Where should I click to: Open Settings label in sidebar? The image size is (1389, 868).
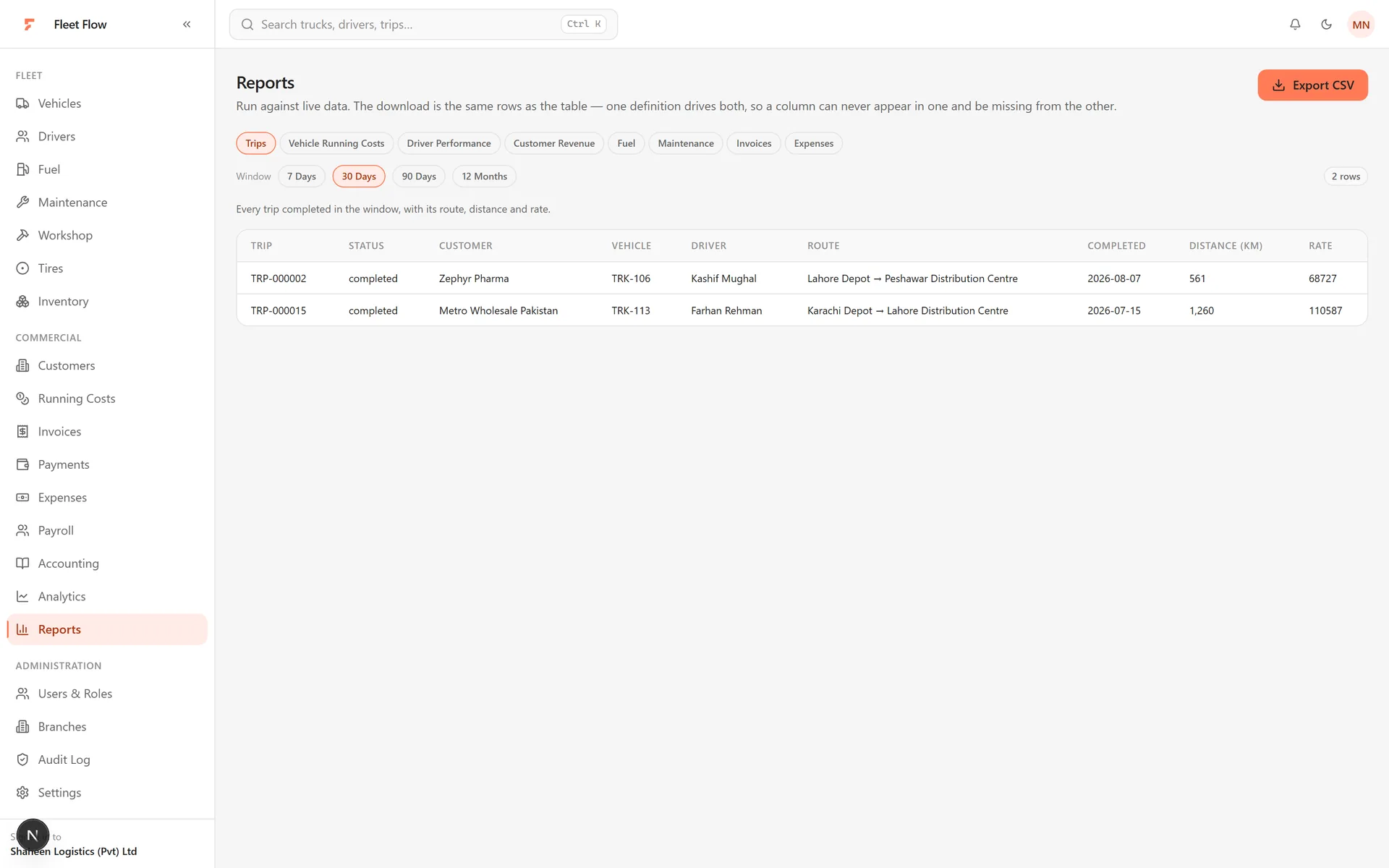click(x=59, y=793)
